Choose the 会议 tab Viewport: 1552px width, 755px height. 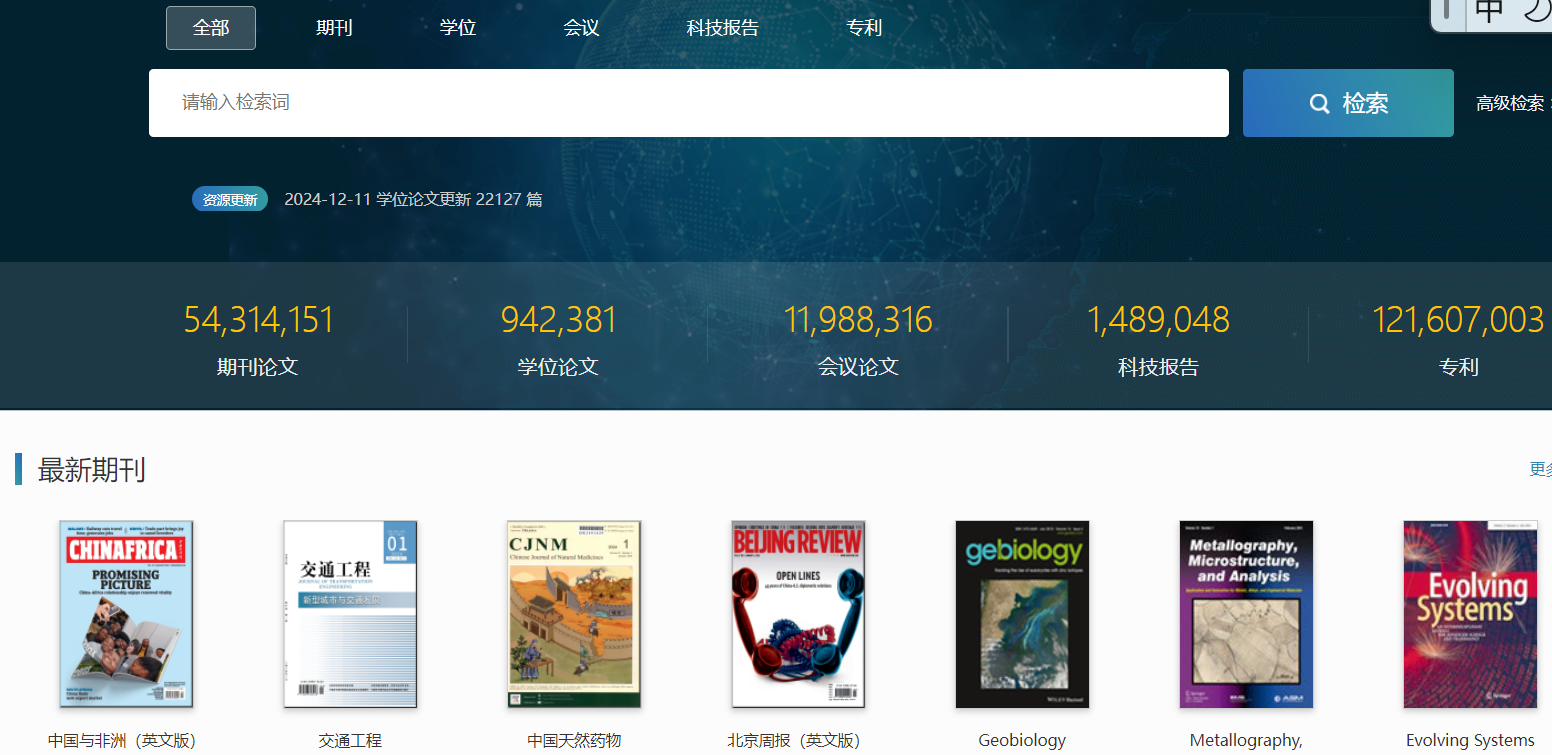tap(581, 28)
